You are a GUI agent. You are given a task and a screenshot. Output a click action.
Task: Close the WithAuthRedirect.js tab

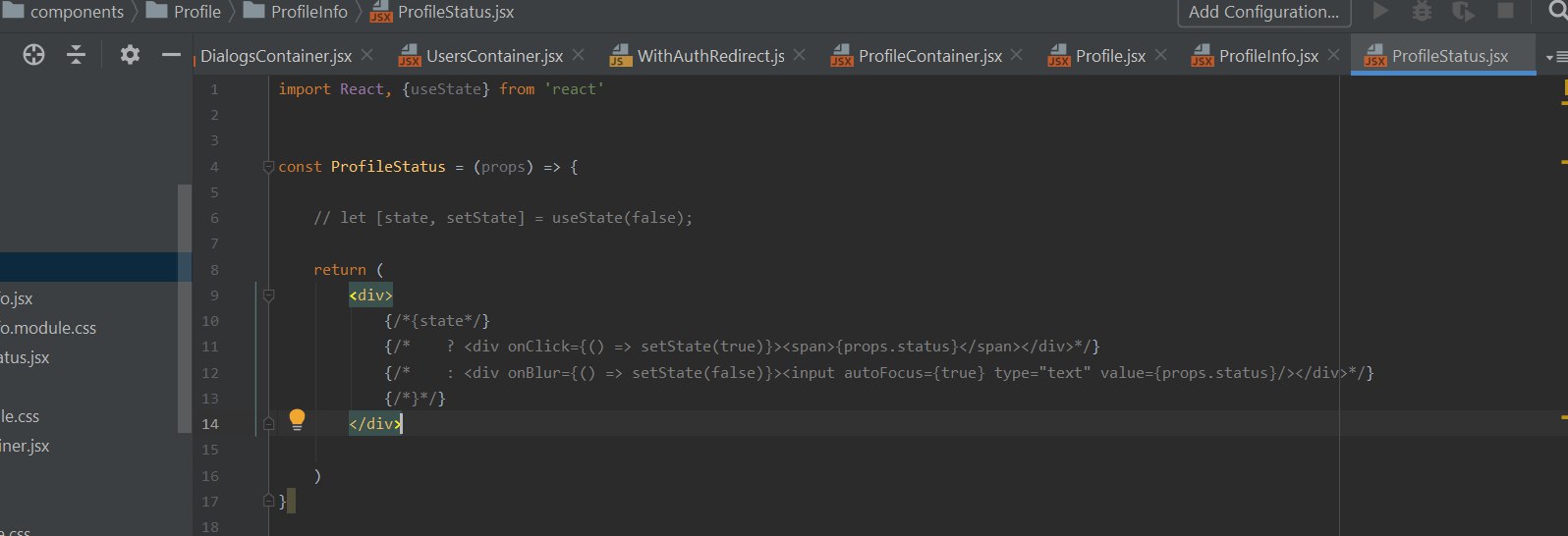(800, 55)
